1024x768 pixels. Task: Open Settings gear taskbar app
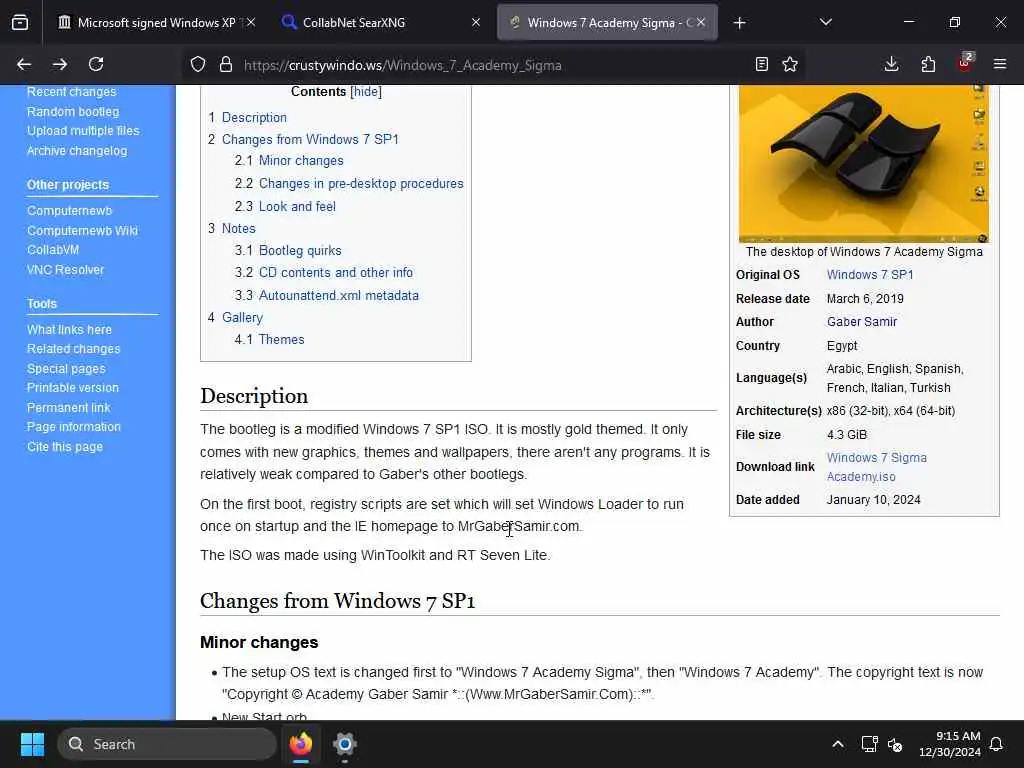[344, 744]
